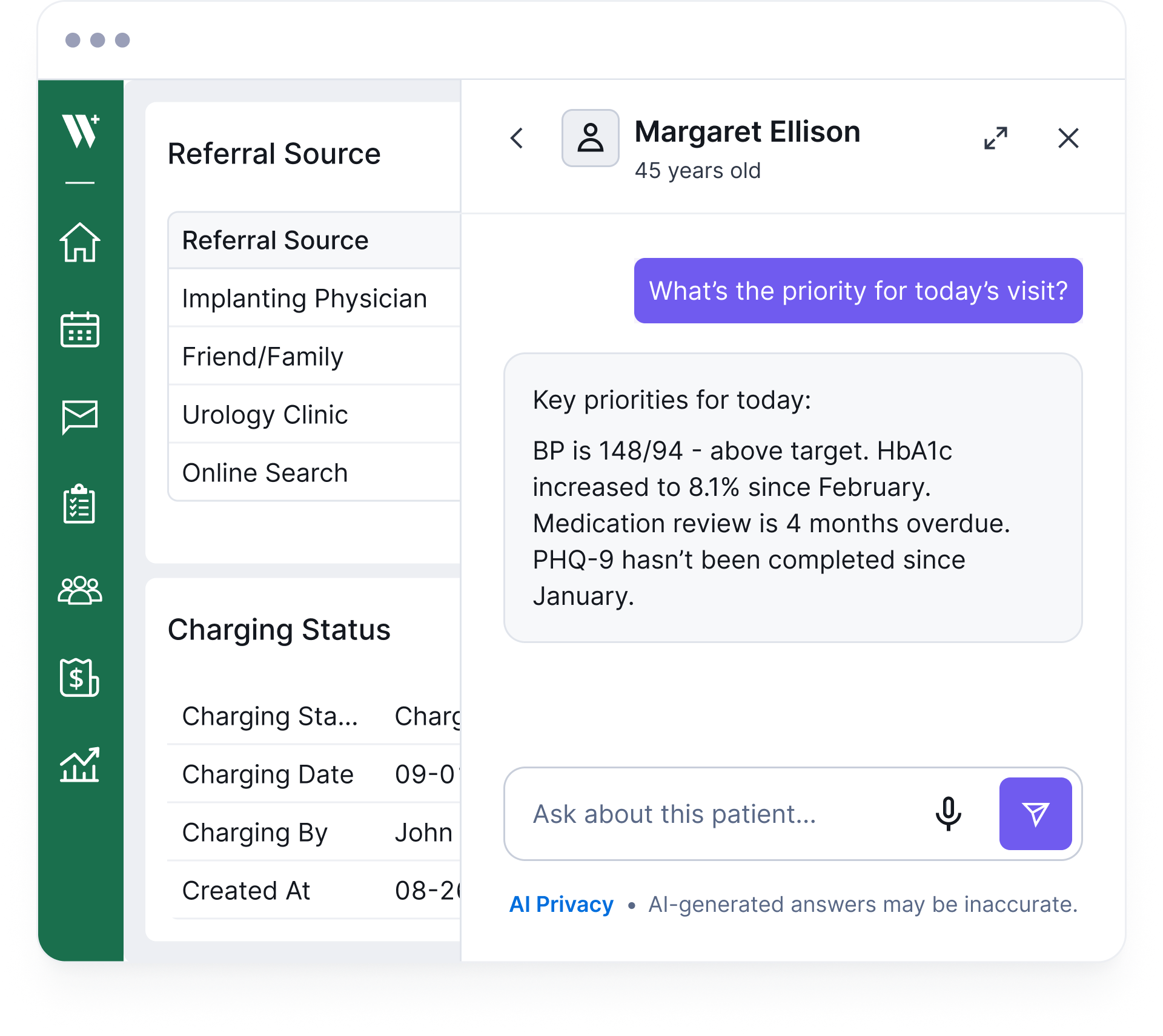Click the 'What's the priority for today's visit?' message
Screen dimensions: 1163x1036
point(858,291)
